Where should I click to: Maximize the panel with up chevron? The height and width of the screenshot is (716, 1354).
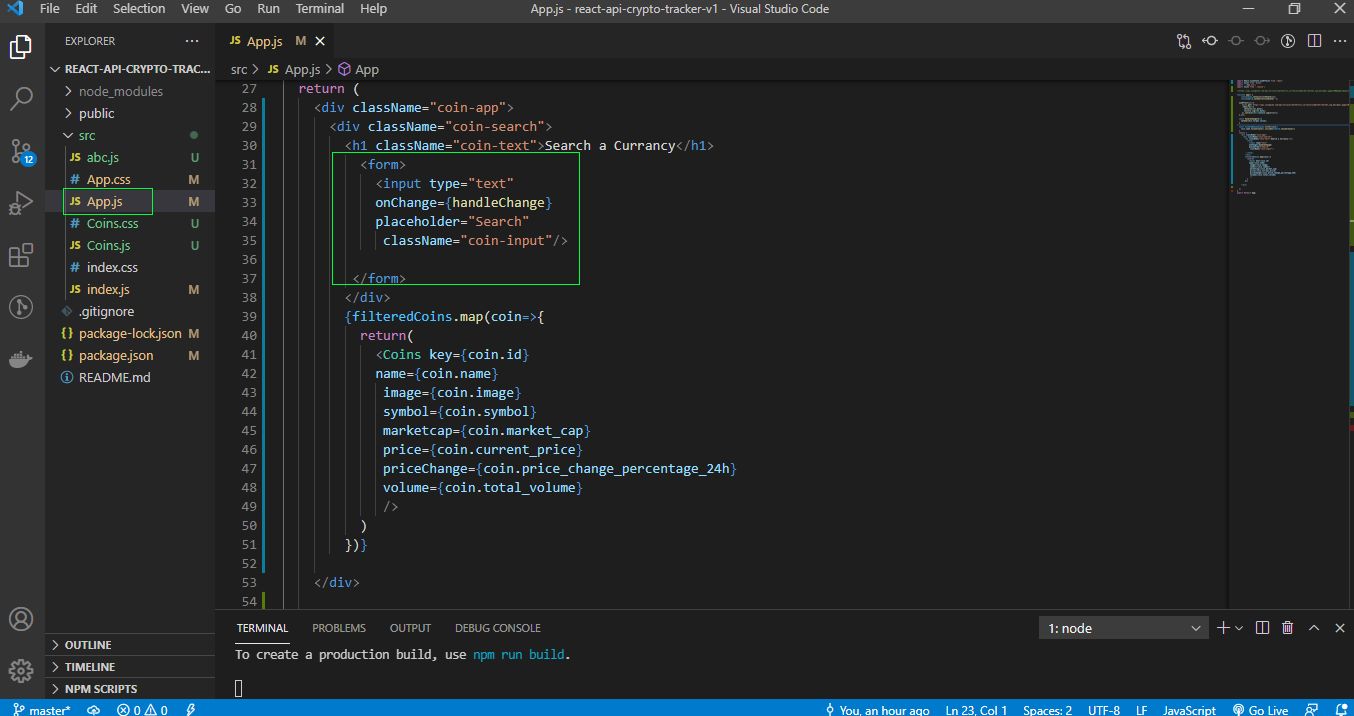1314,628
